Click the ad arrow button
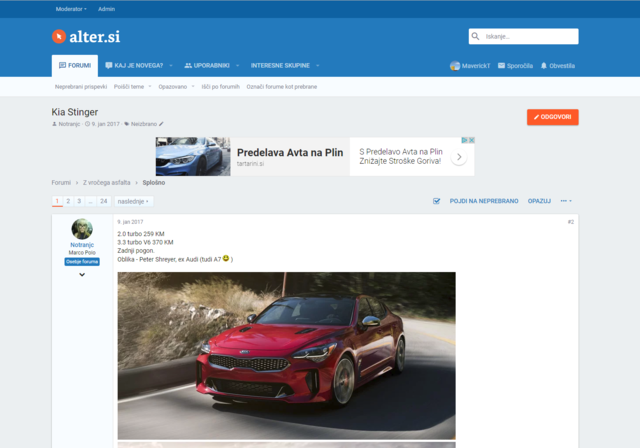Screen dimensions: 640x448 (459, 157)
